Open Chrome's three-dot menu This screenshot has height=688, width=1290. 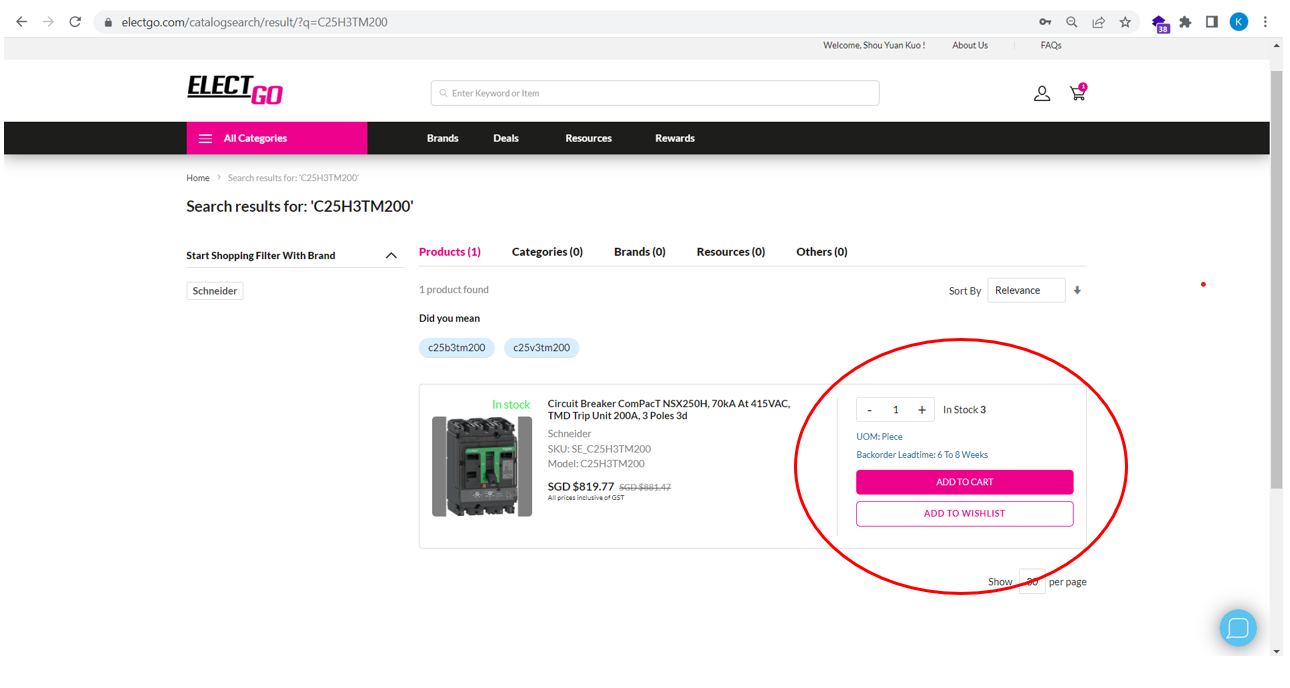[x=1265, y=22]
